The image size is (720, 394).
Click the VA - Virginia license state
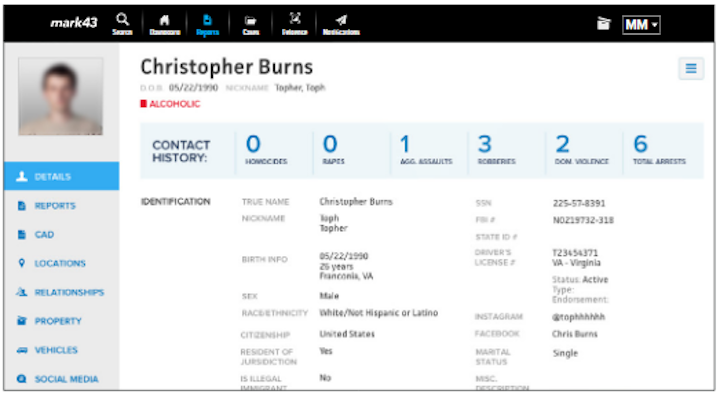point(576,263)
